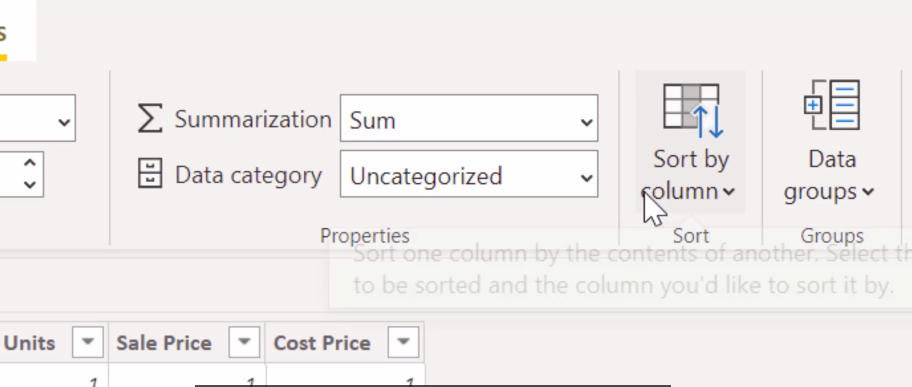
Task: Open the Units column filter arrow
Action: [x=88, y=342]
